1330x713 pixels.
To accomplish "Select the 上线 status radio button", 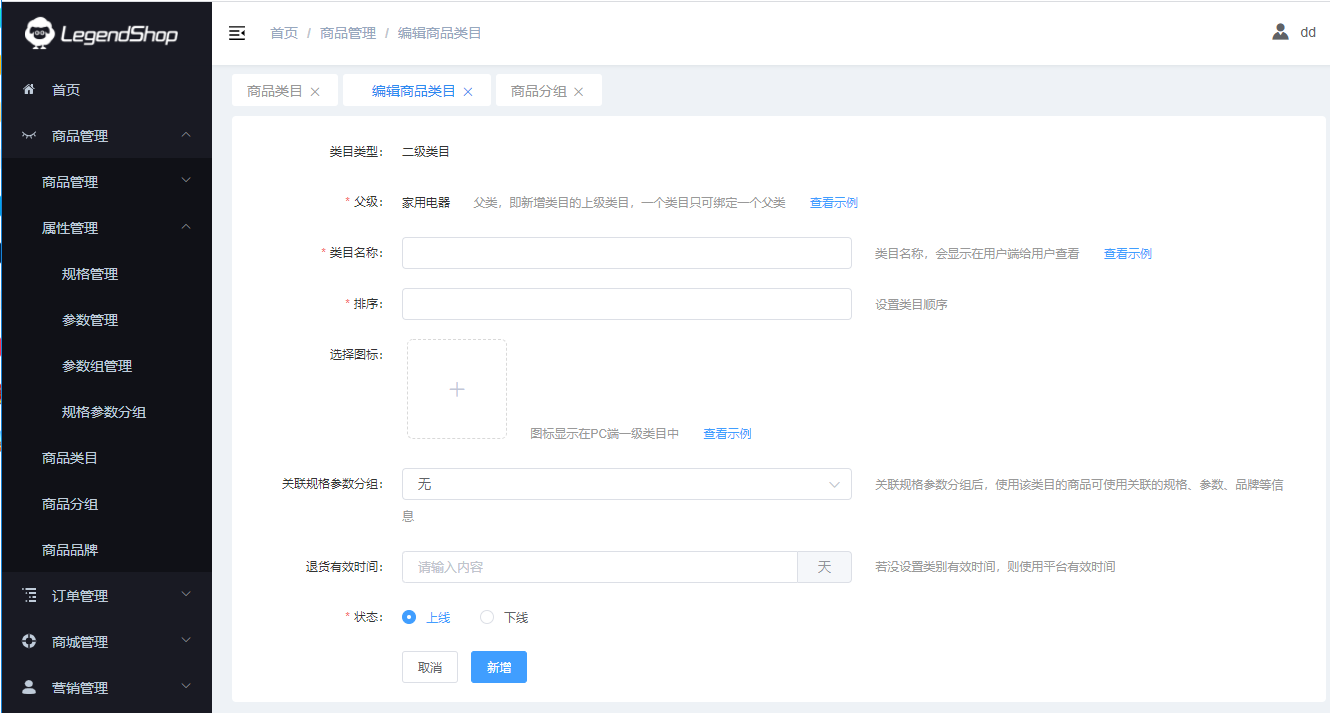I will point(409,617).
